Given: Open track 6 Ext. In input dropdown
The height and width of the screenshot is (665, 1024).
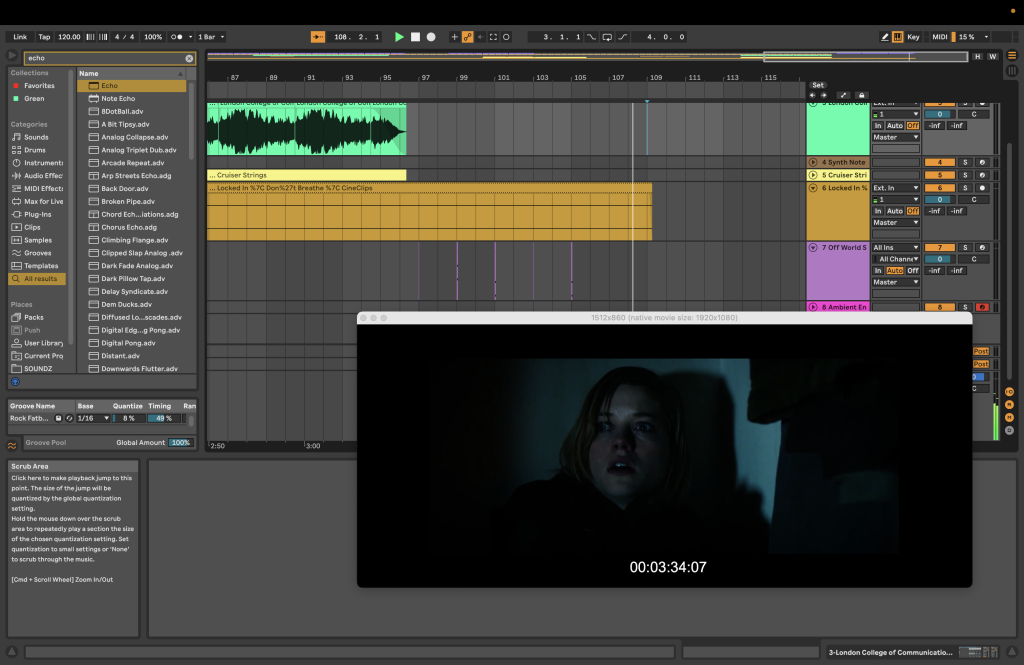Looking at the screenshot, I should (x=895, y=188).
